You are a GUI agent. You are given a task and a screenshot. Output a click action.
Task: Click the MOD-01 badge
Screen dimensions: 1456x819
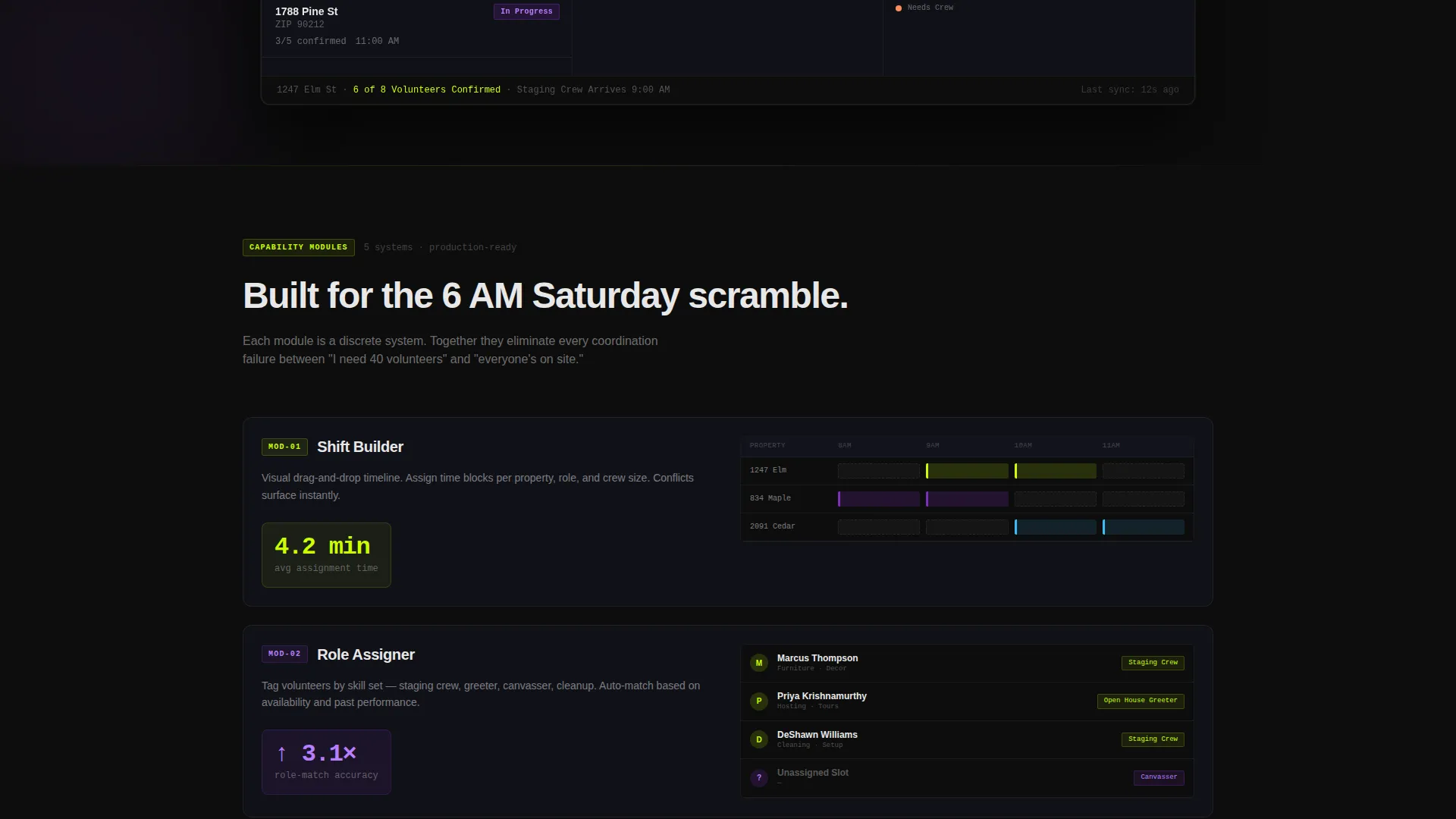tap(284, 447)
